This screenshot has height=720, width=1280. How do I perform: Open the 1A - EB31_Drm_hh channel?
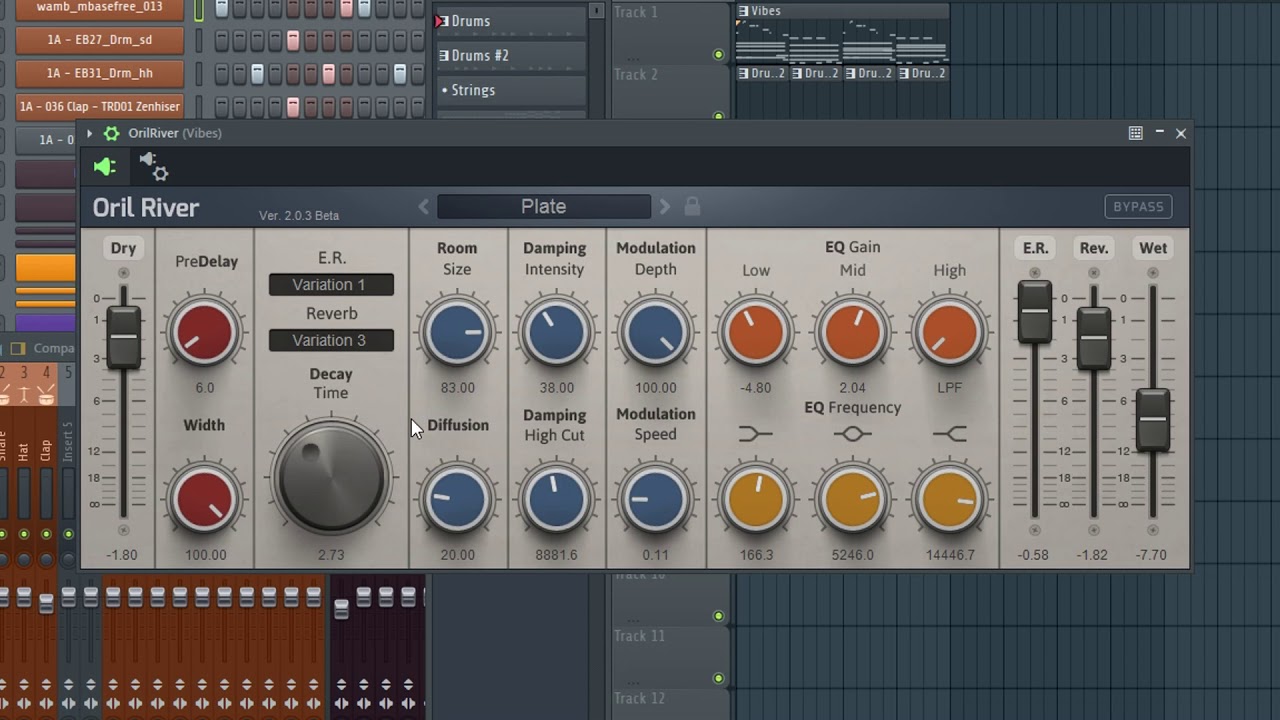100,74
